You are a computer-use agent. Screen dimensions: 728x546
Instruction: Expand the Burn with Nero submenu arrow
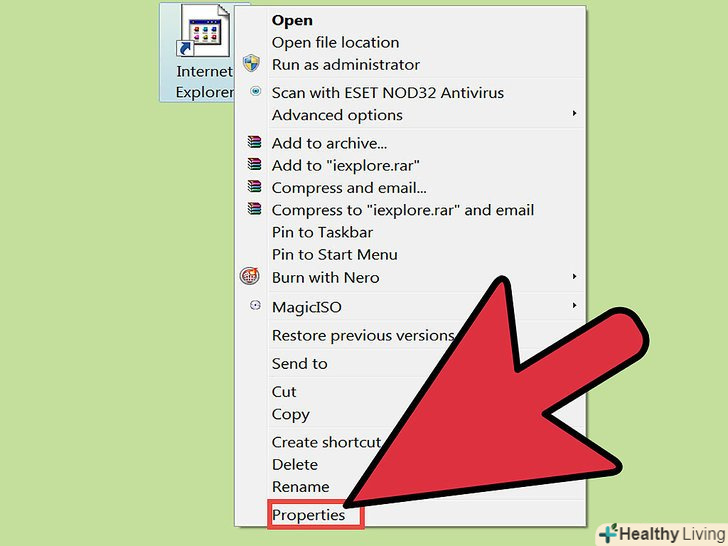574,277
